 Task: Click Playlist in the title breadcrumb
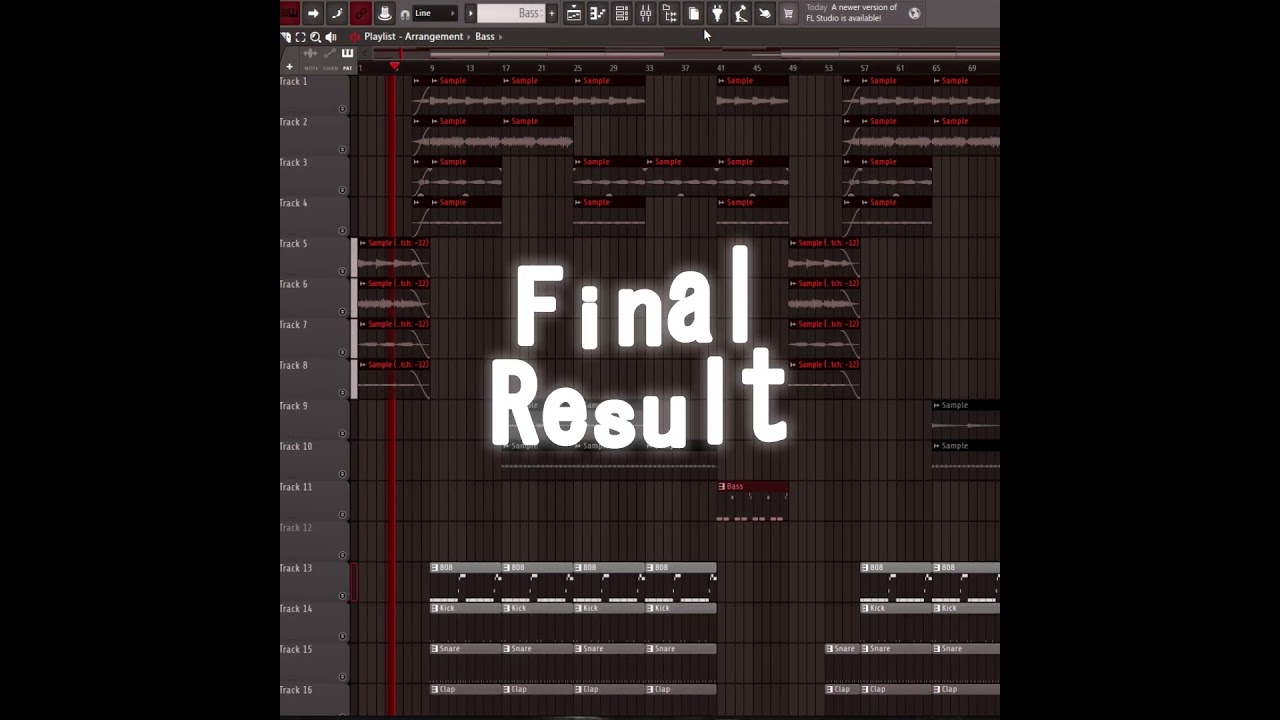pos(379,37)
